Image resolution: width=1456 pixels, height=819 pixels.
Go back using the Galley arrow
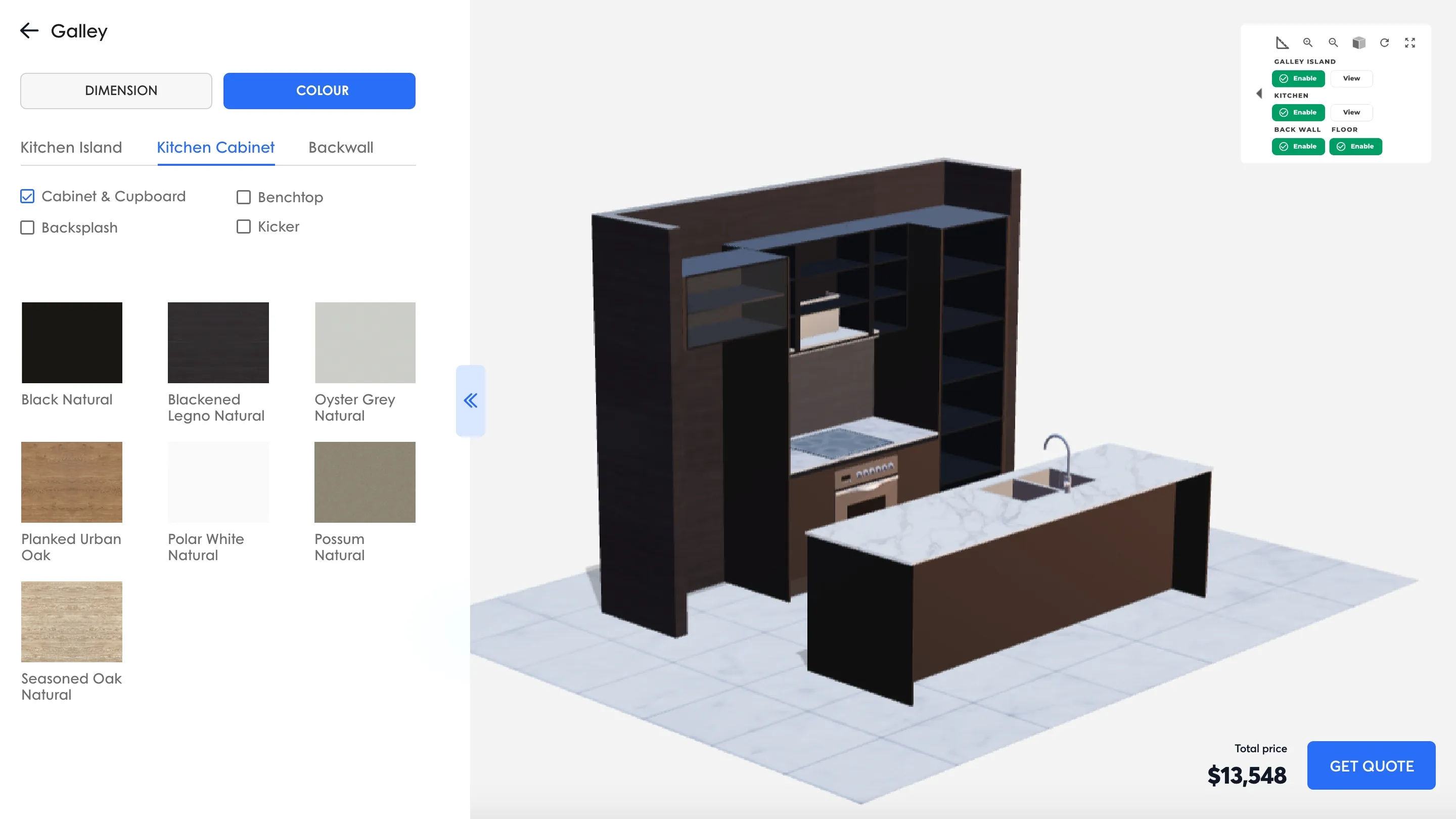click(29, 30)
